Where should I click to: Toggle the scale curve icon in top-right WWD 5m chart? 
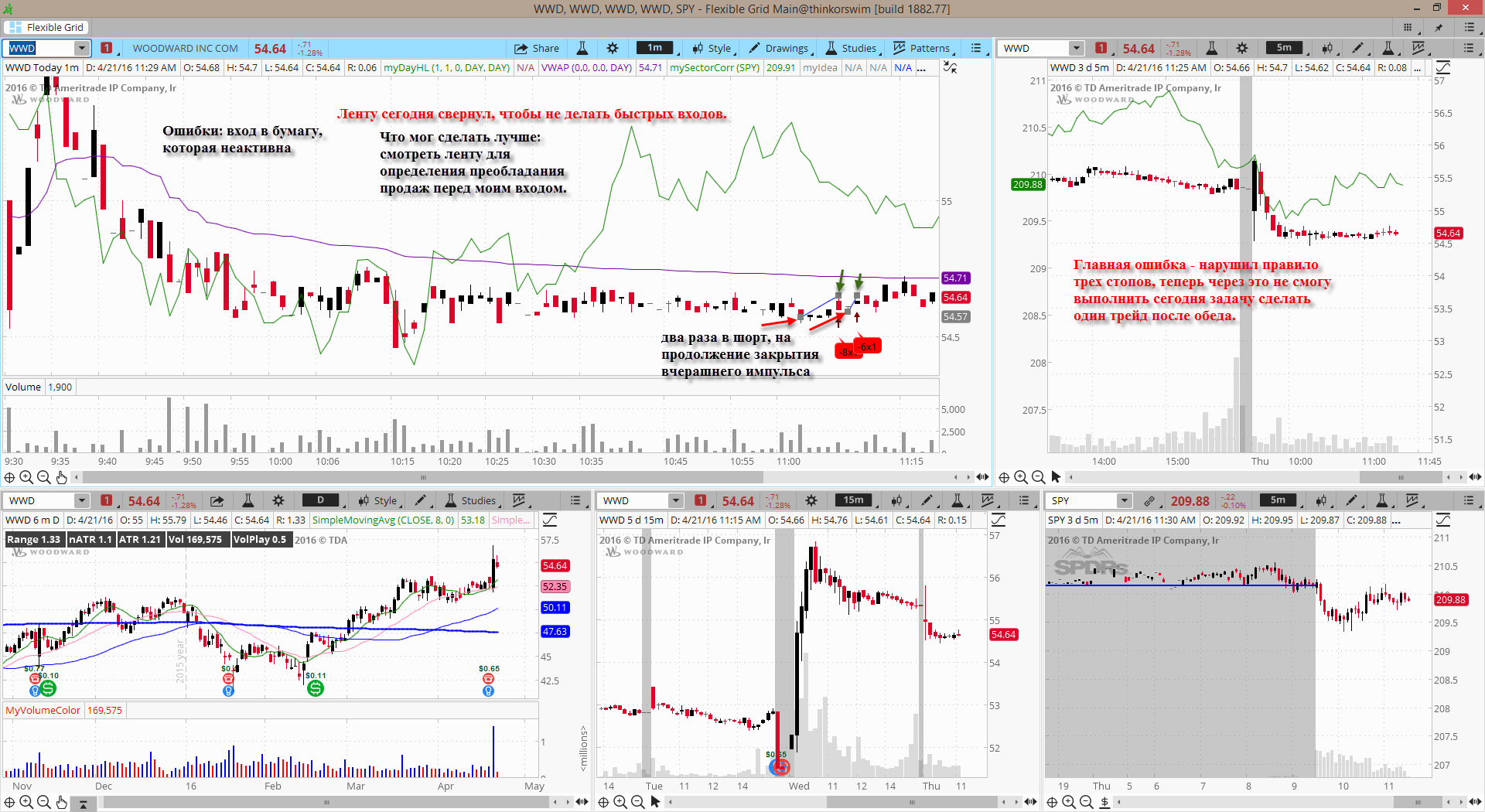click(1443, 67)
